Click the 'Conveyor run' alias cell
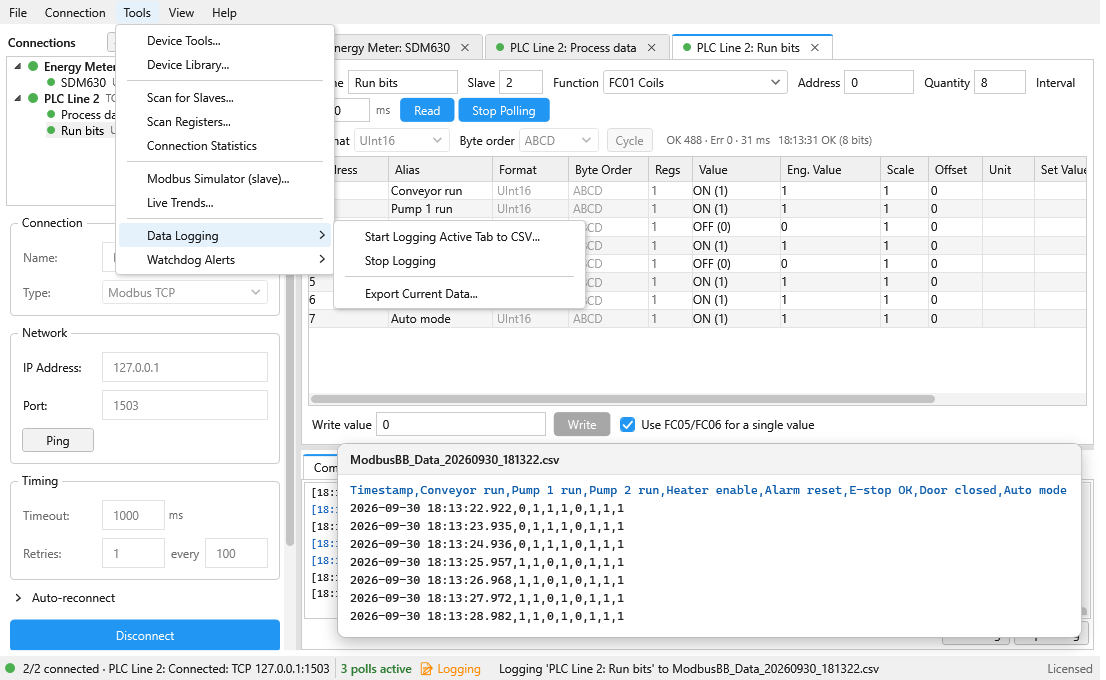Viewport: 1106px width, 680px height. click(x=440, y=190)
